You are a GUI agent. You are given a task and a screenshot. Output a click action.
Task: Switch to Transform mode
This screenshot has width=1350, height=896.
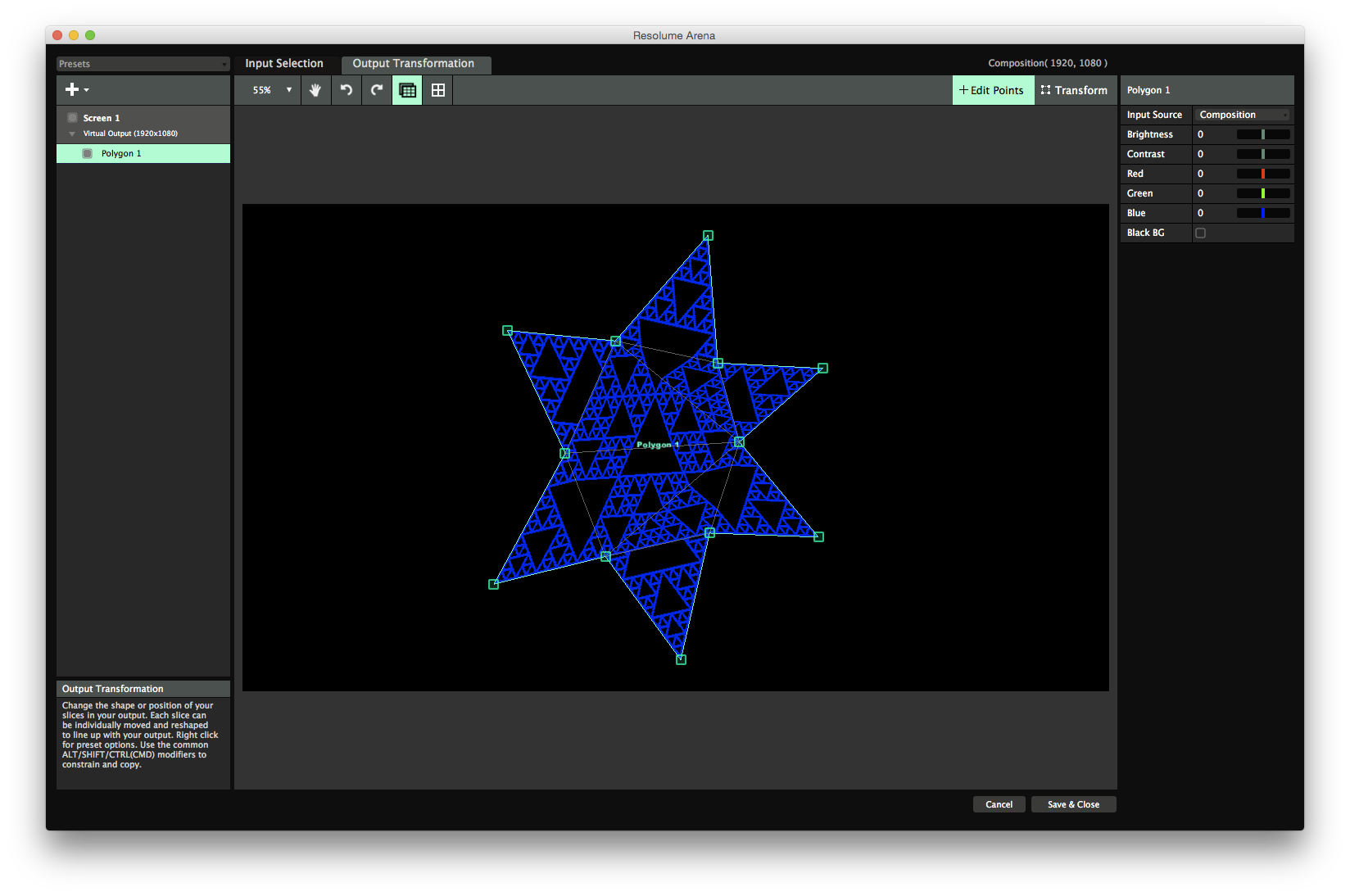tap(1074, 90)
